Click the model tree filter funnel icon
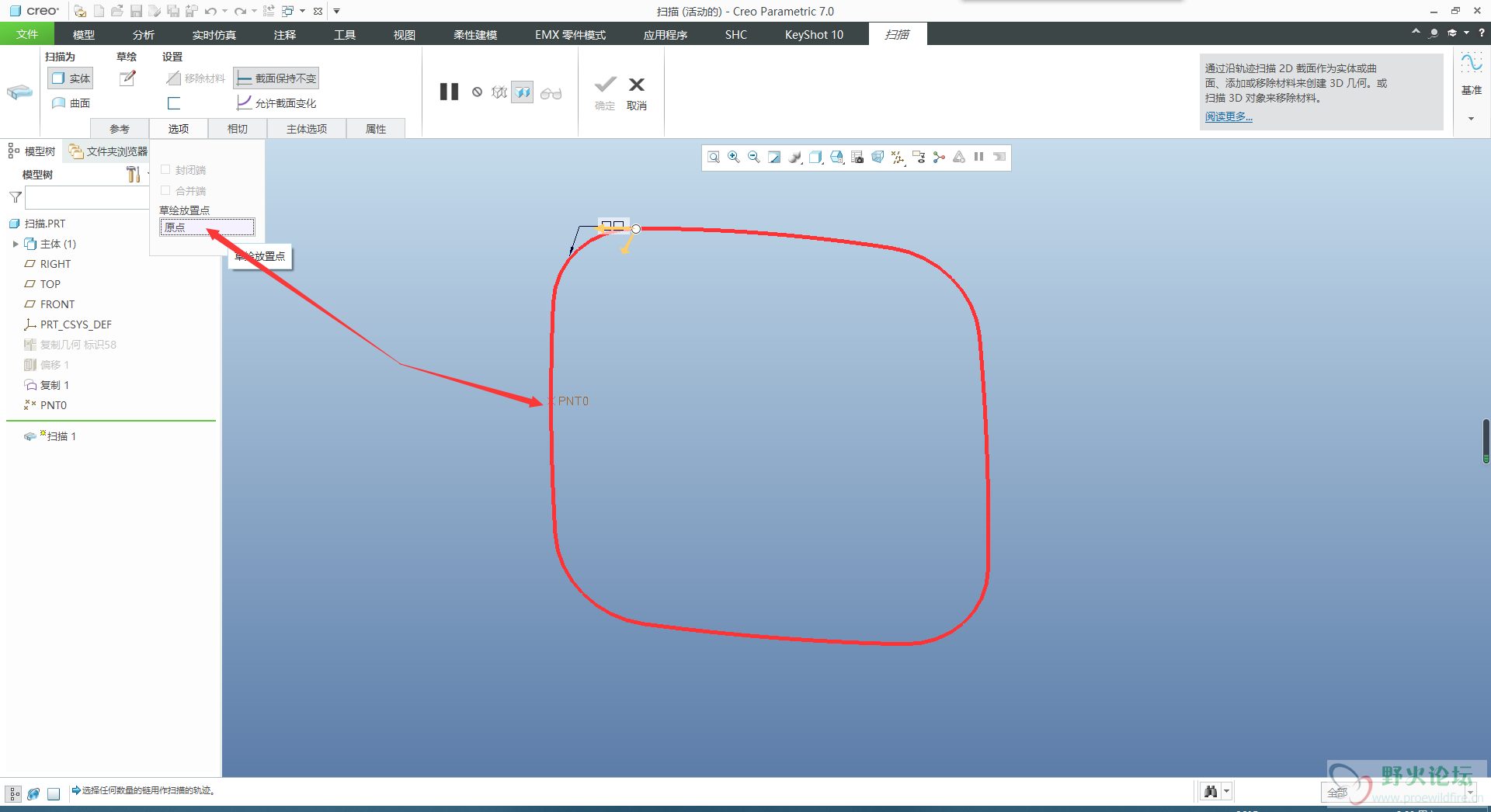 coord(15,197)
